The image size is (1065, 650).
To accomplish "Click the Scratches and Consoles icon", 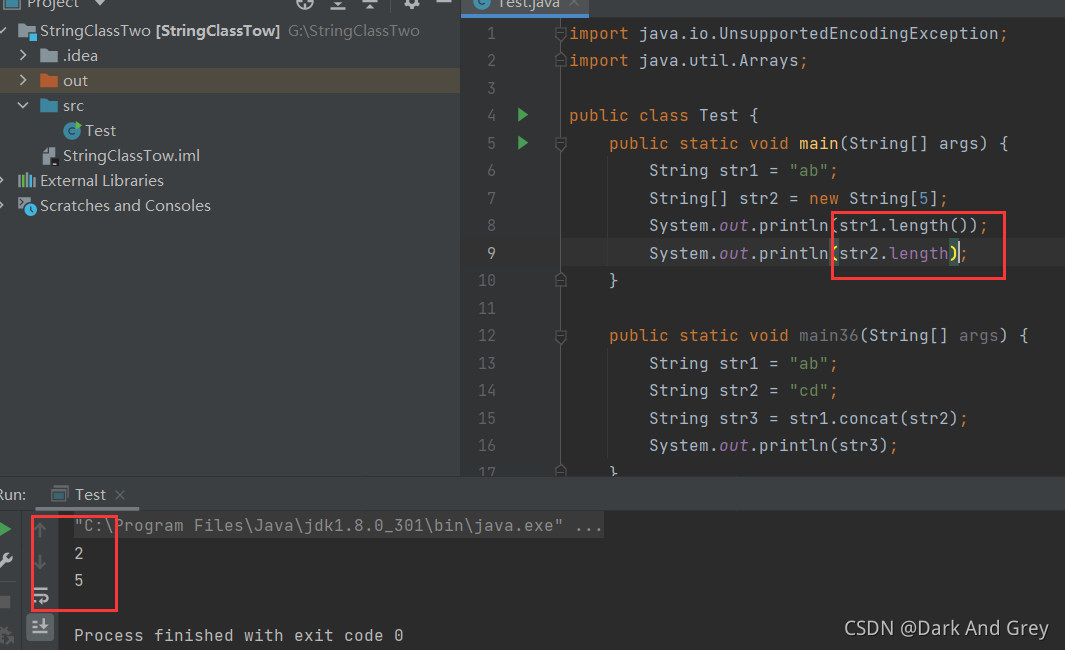I will pyautogui.click(x=27, y=206).
